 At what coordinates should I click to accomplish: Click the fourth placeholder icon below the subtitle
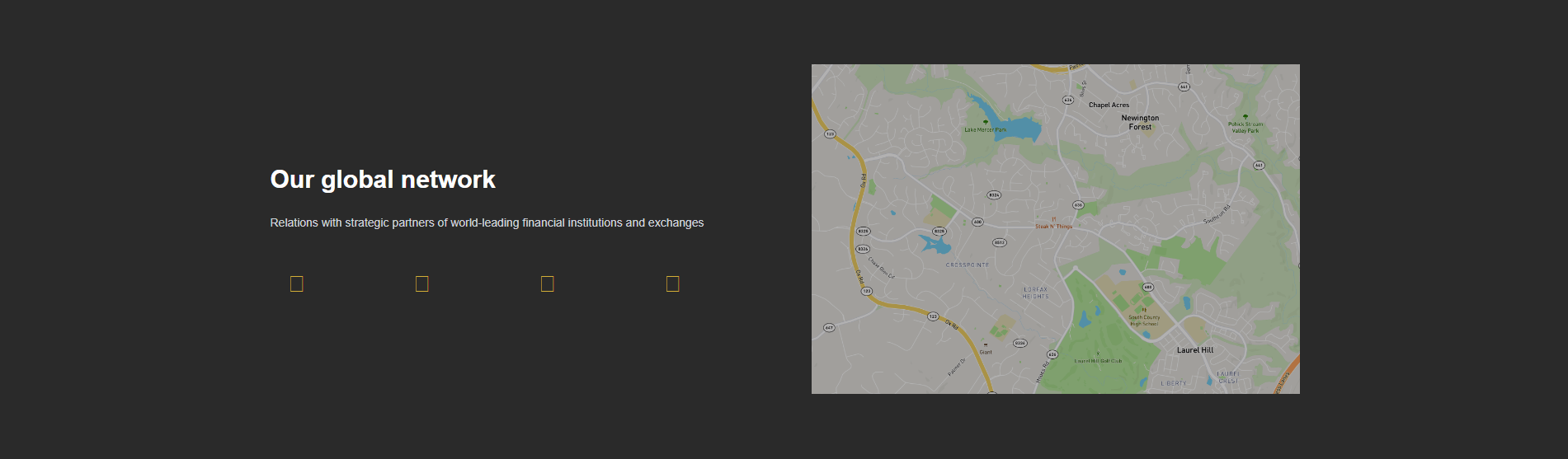point(673,283)
